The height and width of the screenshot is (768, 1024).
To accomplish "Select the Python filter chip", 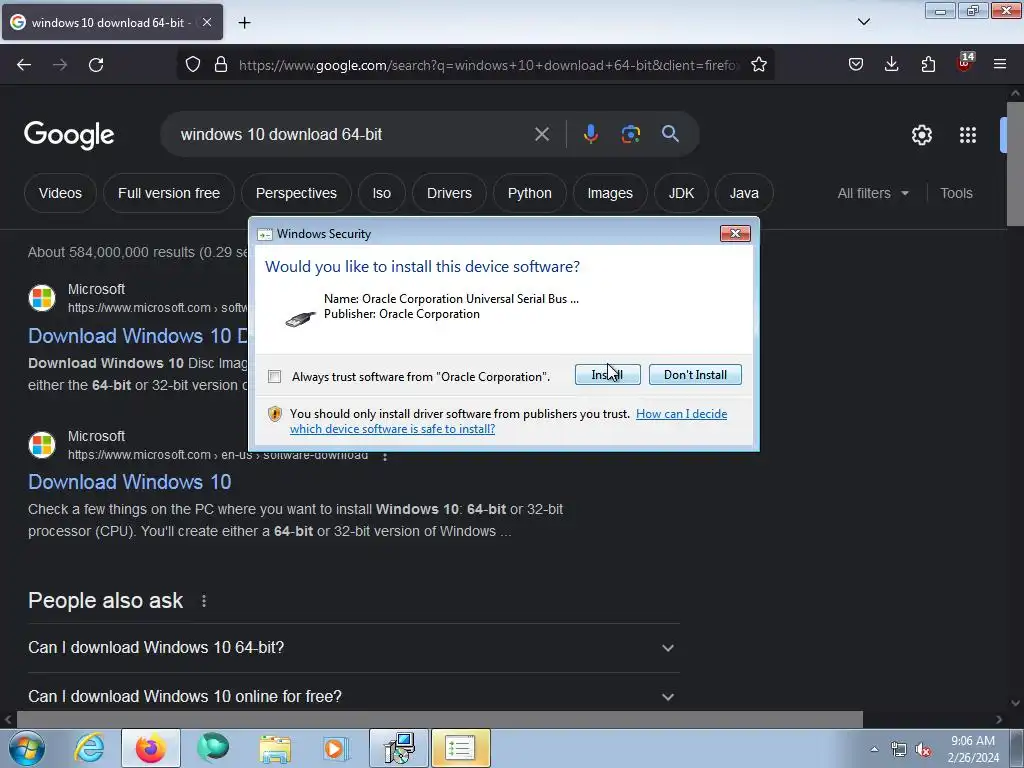I will pos(529,193).
